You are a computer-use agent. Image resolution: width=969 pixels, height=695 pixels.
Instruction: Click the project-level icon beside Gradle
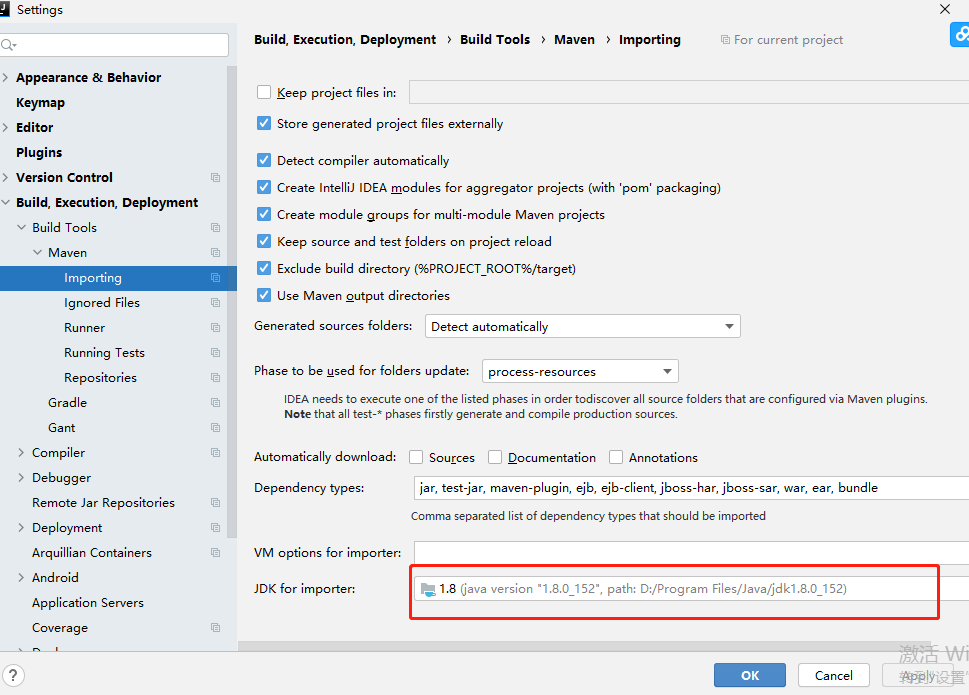pyautogui.click(x=215, y=403)
